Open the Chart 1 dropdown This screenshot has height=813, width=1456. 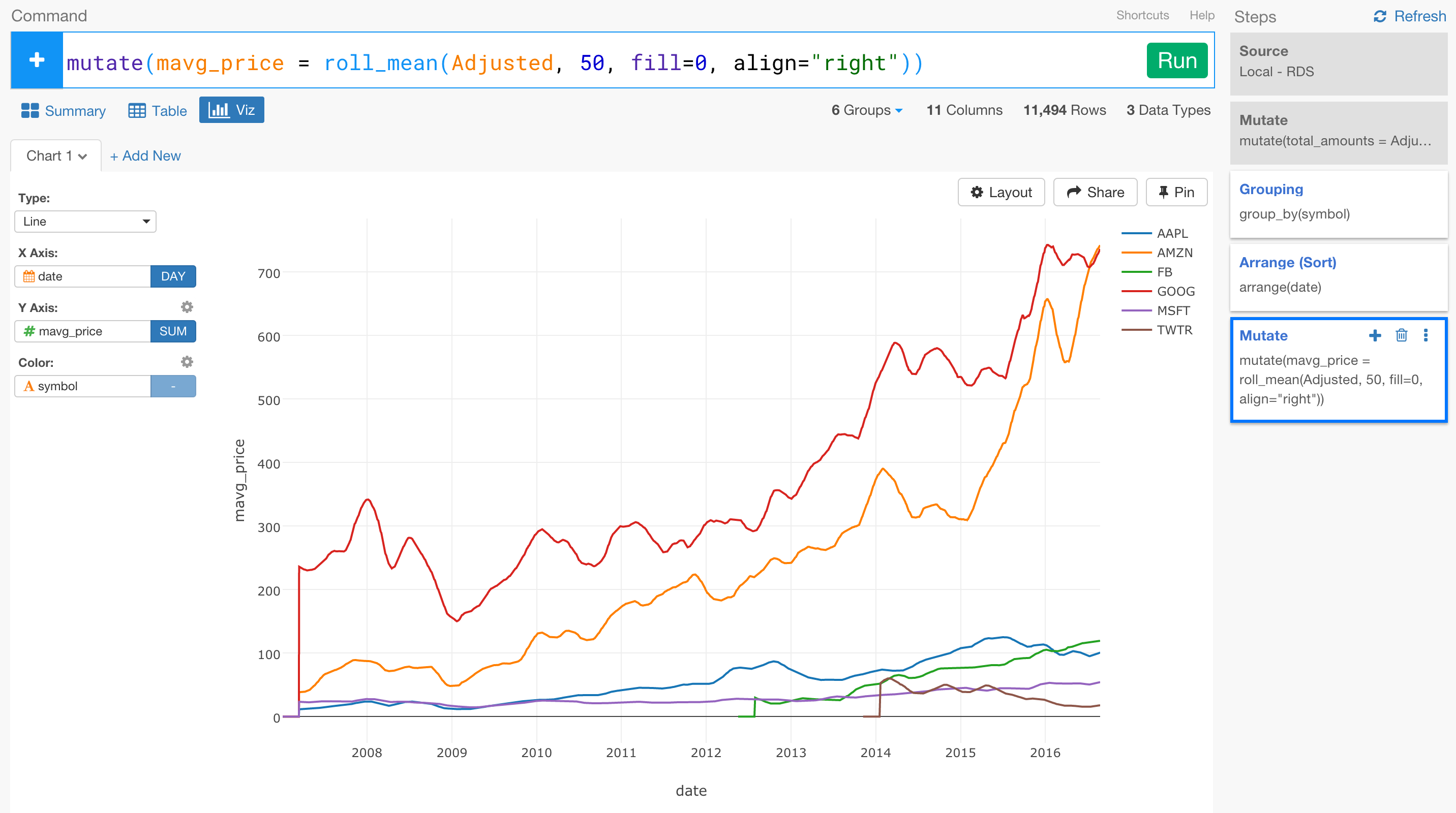point(55,155)
